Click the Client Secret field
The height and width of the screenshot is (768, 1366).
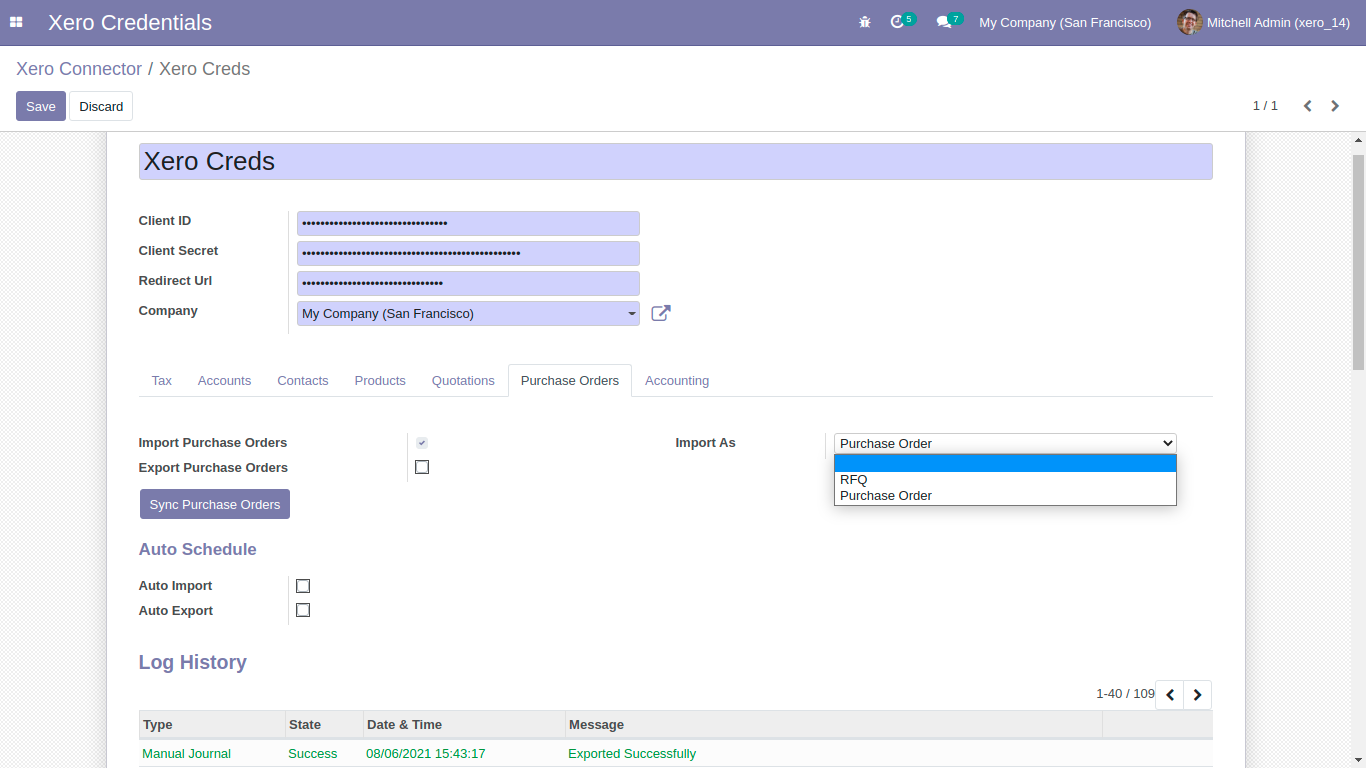click(x=468, y=253)
